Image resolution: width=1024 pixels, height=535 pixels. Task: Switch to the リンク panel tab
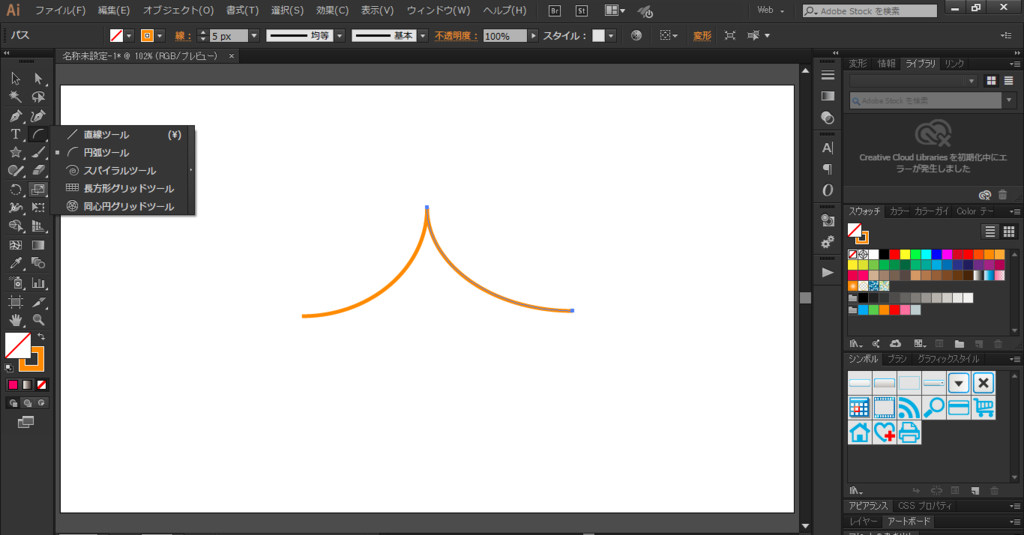click(x=954, y=63)
